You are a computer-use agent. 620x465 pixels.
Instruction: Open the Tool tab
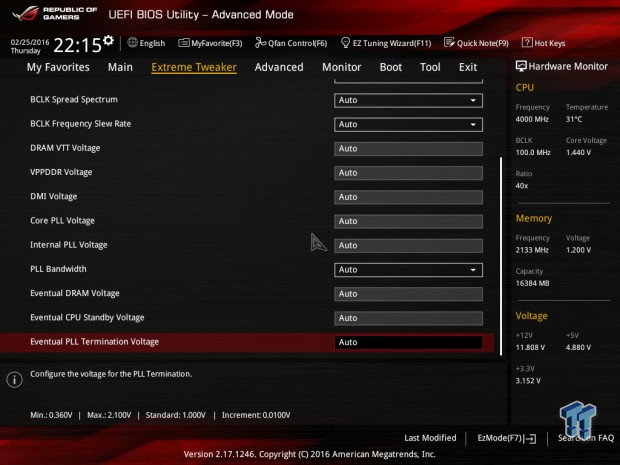(x=430, y=67)
